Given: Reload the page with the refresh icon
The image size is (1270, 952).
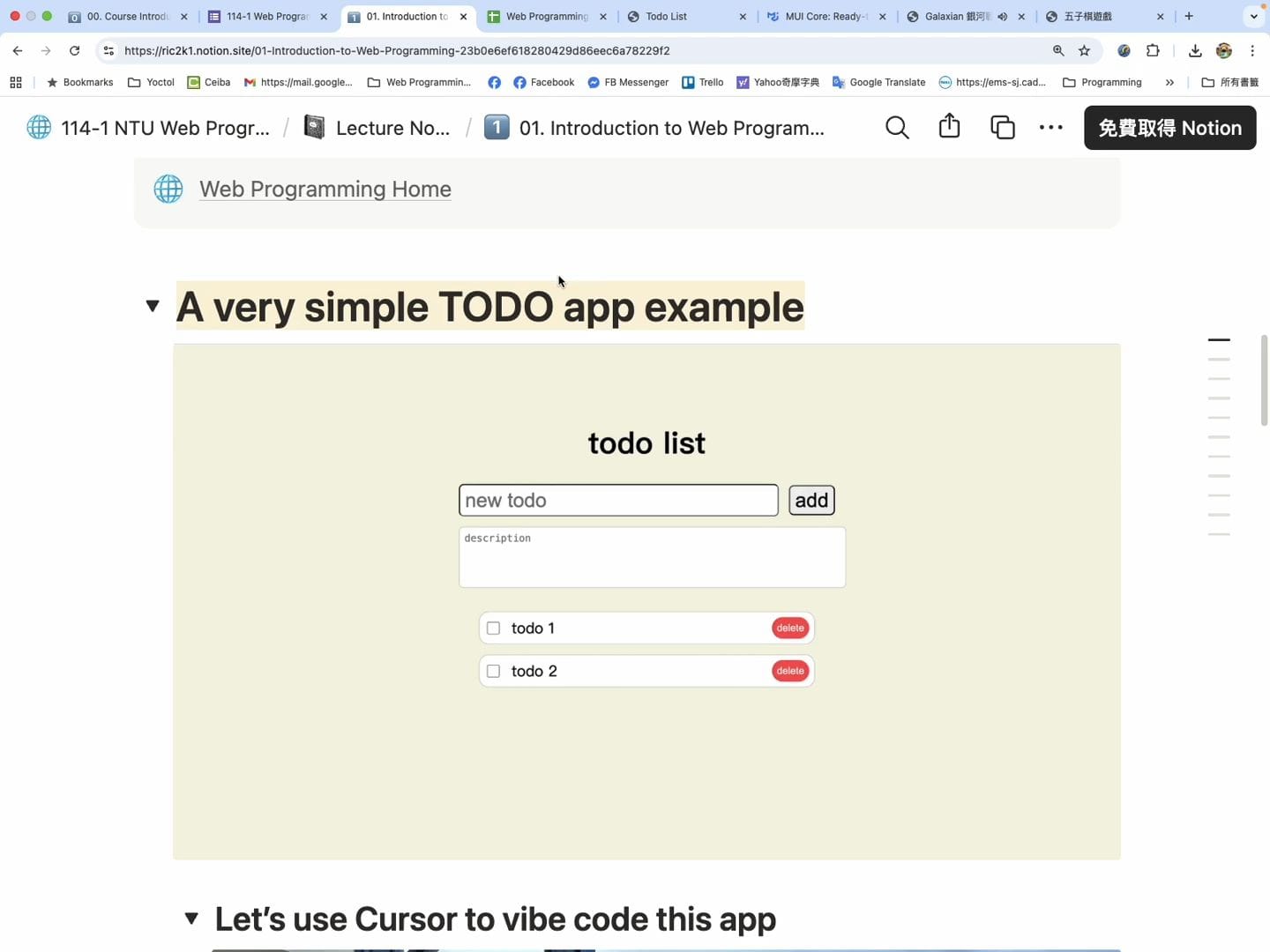Looking at the screenshot, I should point(75,51).
